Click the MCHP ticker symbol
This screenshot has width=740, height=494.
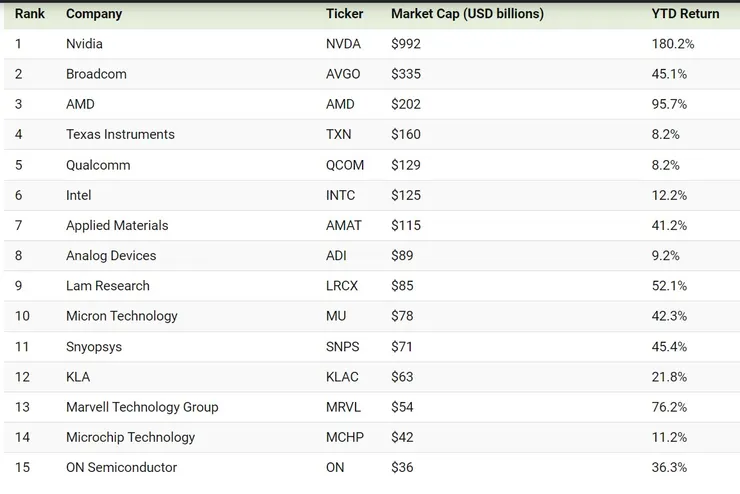(x=345, y=437)
